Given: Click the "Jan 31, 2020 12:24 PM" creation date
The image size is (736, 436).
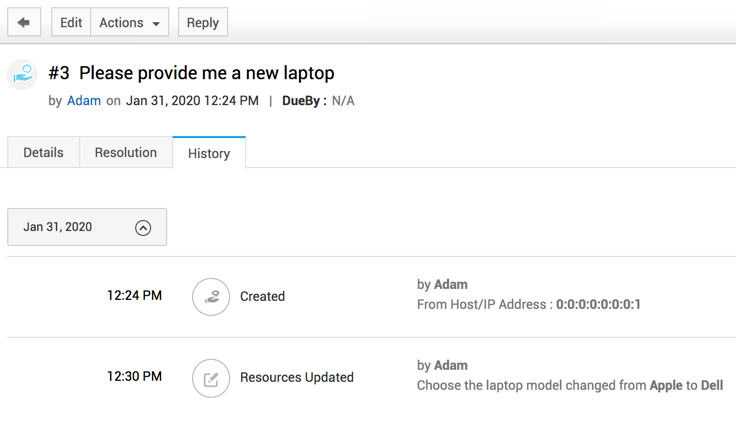Looking at the screenshot, I should [192, 100].
